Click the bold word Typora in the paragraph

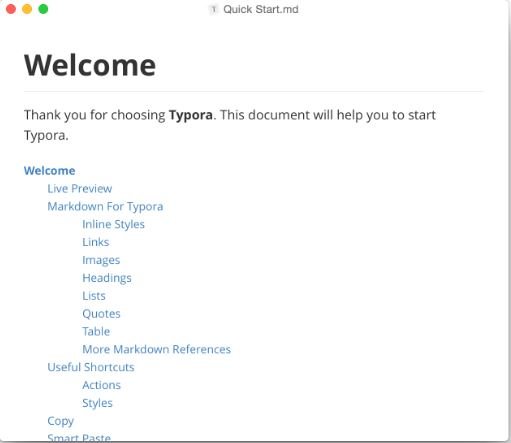191,115
